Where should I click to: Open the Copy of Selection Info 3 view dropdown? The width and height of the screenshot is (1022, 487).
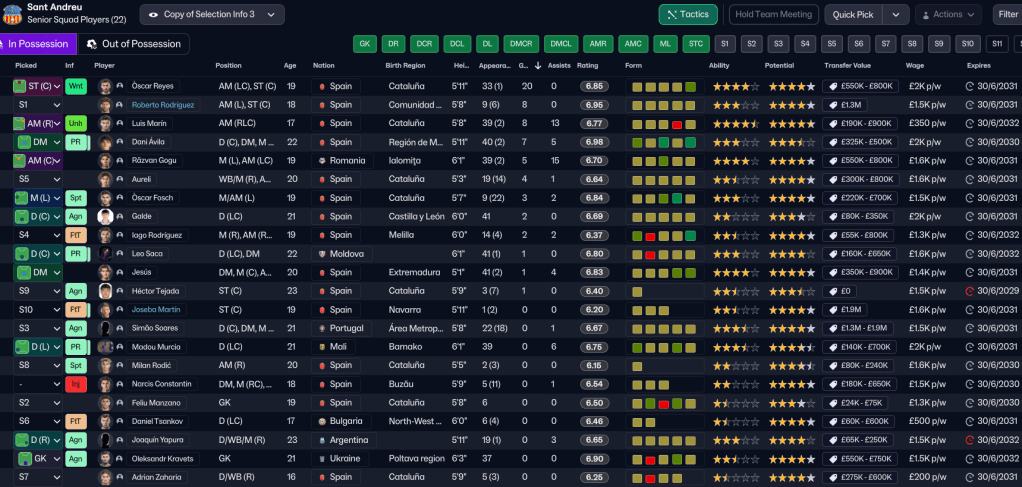(x=212, y=14)
